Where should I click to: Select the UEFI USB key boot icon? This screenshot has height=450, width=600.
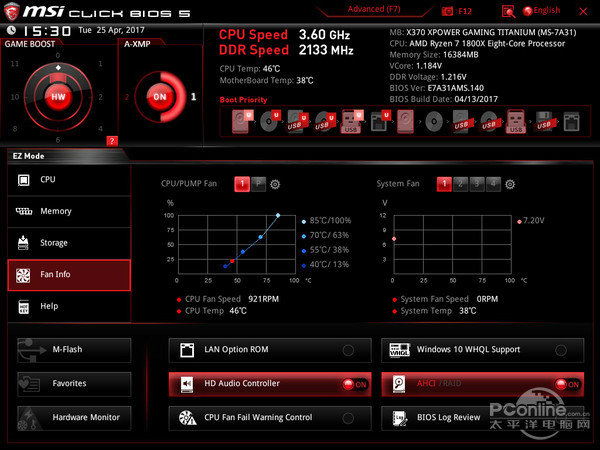pyautogui.click(x=352, y=121)
